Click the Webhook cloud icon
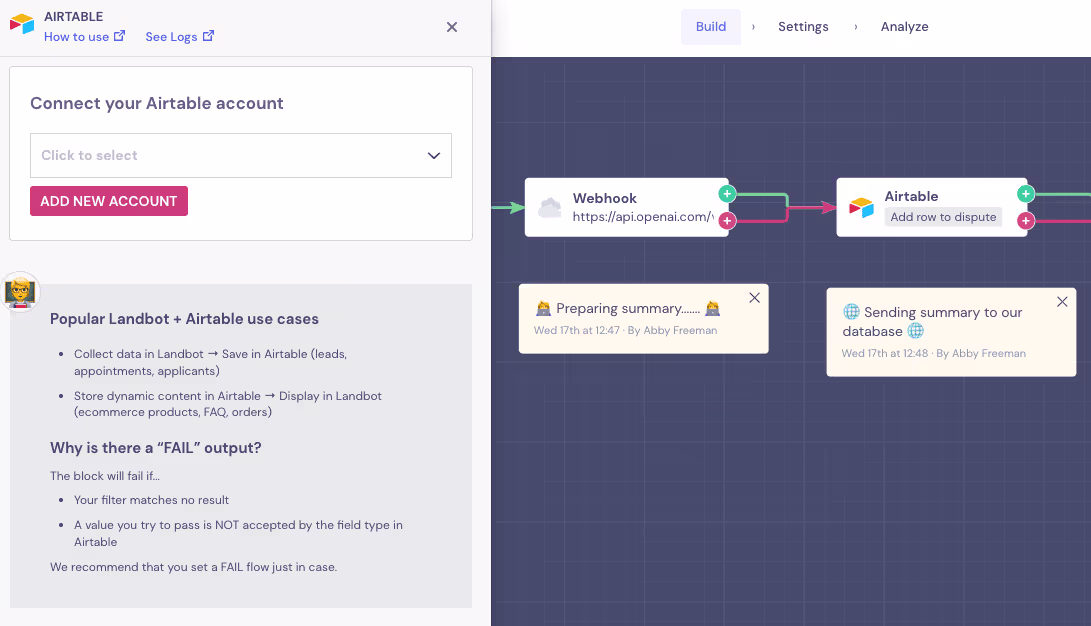The height and width of the screenshot is (626, 1091). pyautogui.click(x=550, y=207)
